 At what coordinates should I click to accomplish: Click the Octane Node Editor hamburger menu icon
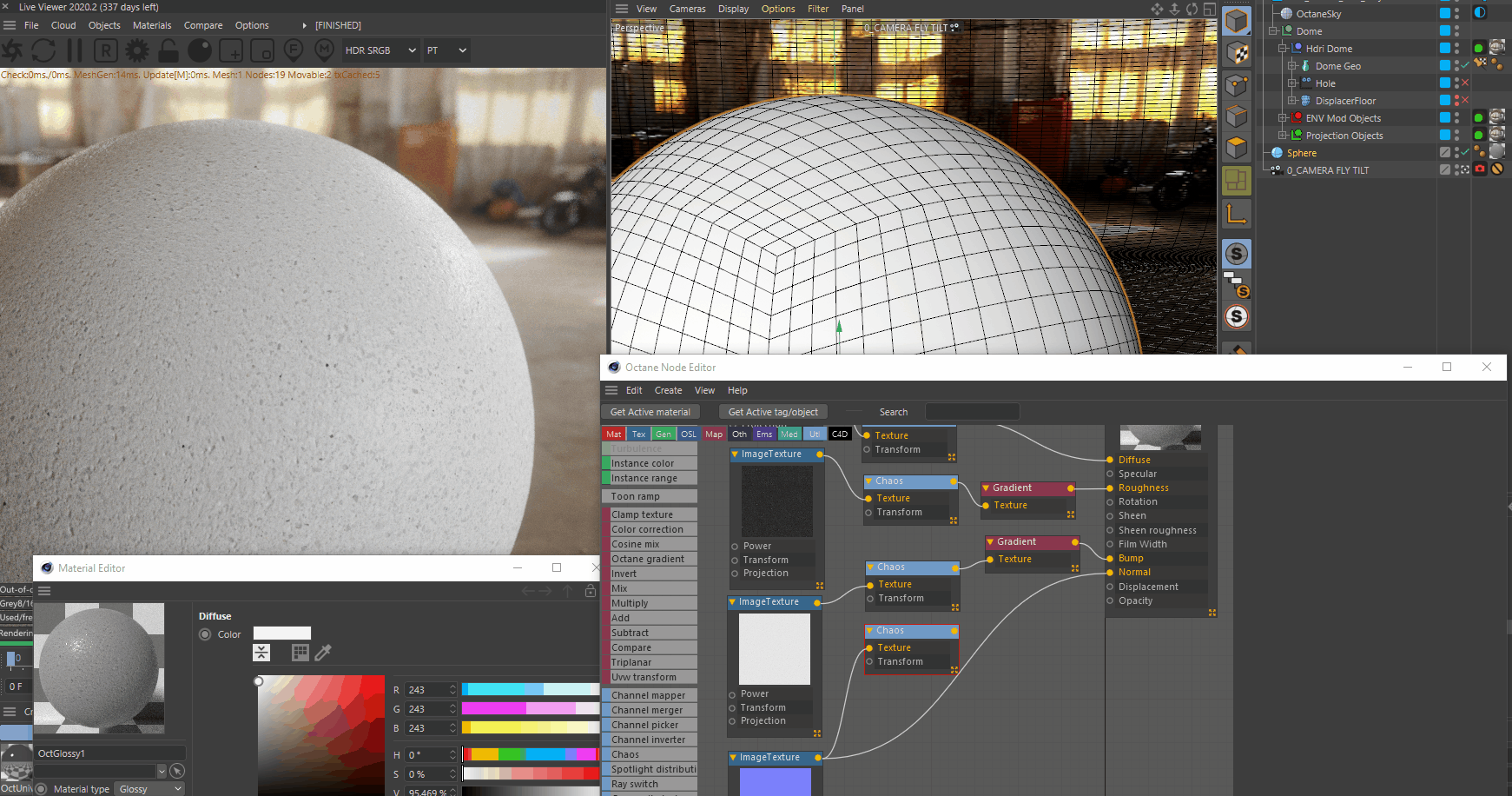(x=611, y=390)
